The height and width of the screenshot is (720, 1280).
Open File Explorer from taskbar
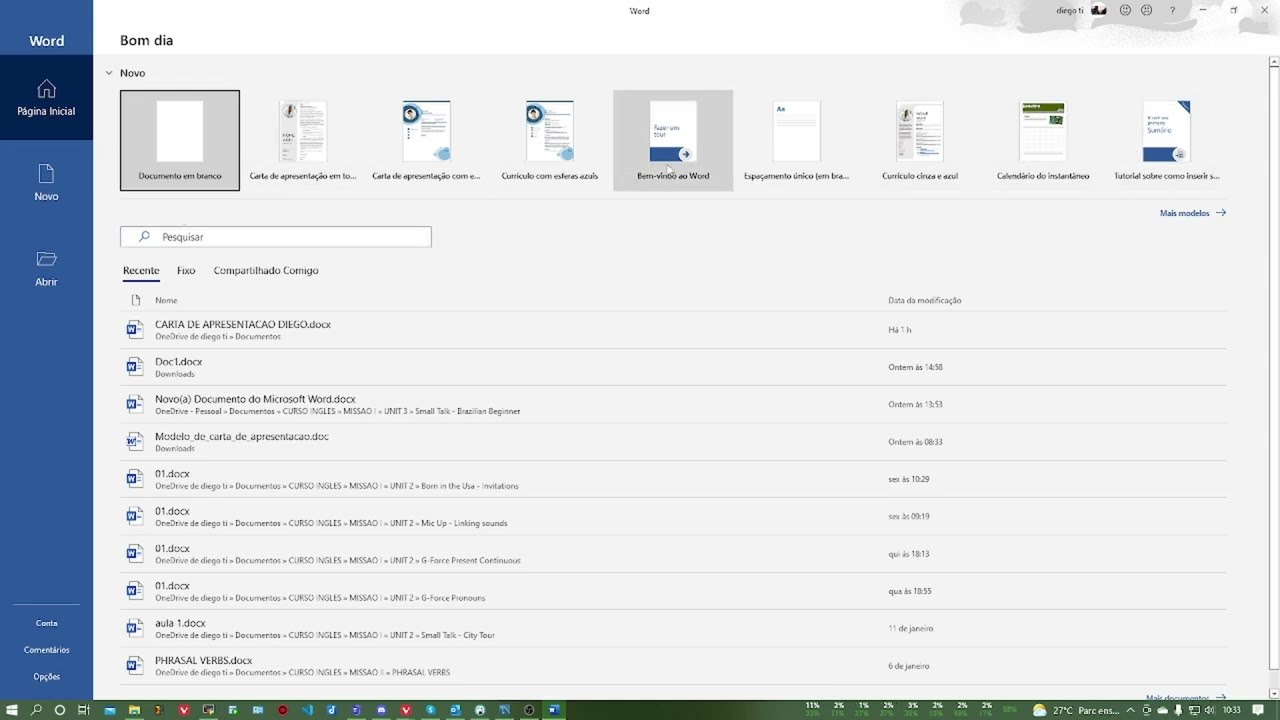[134, 710]
